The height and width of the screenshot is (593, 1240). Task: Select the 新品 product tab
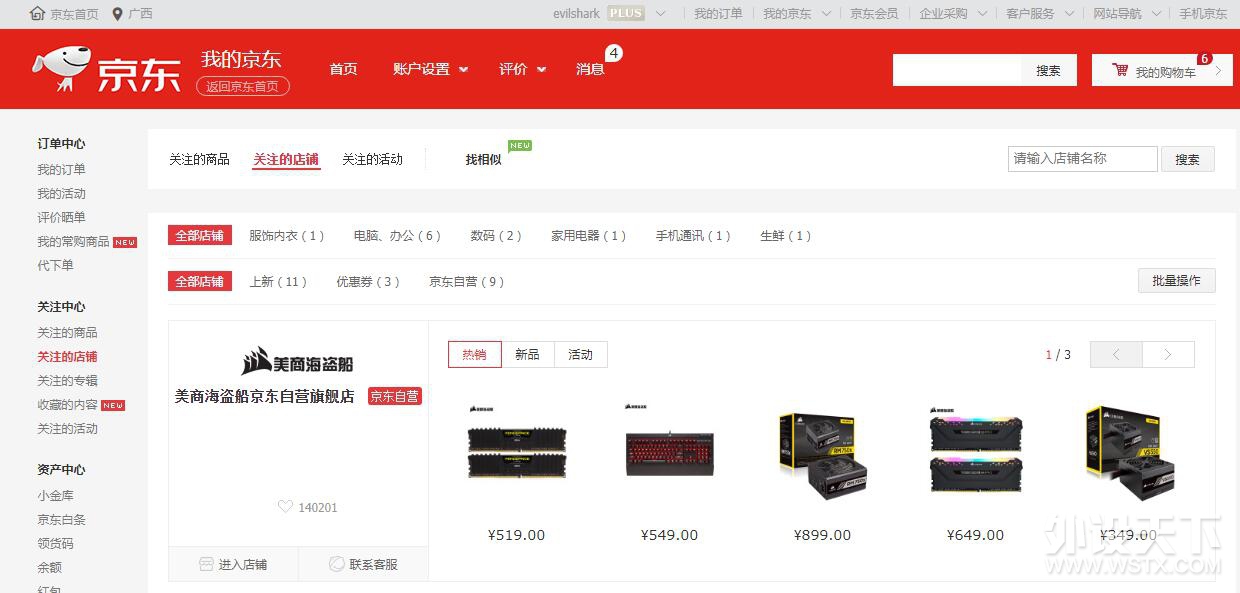[x=527, y=354]
